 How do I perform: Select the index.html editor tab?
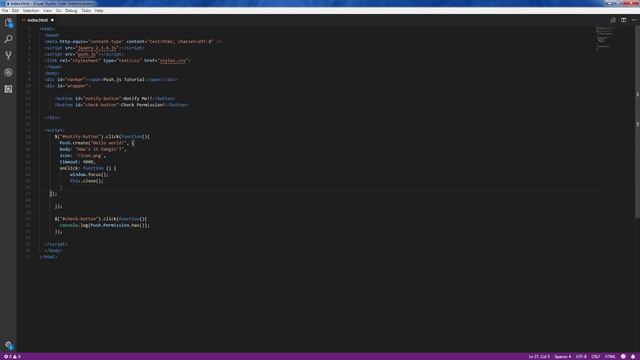click(x=38, y=20)
